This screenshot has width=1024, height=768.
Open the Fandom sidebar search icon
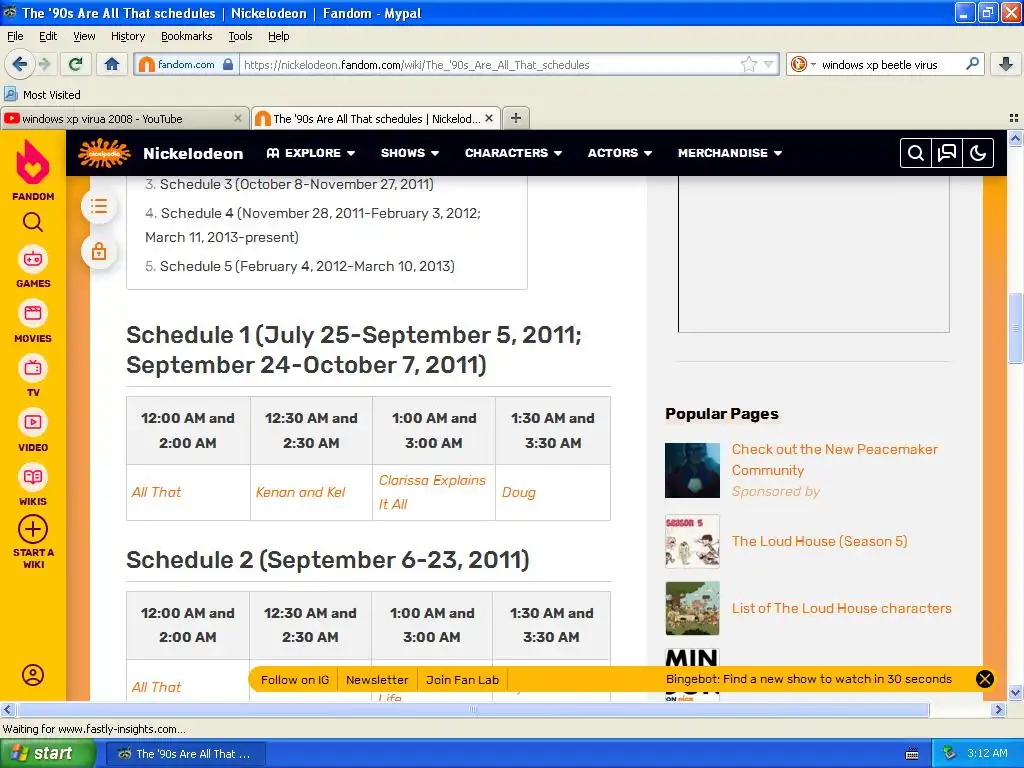coord(33,223)
